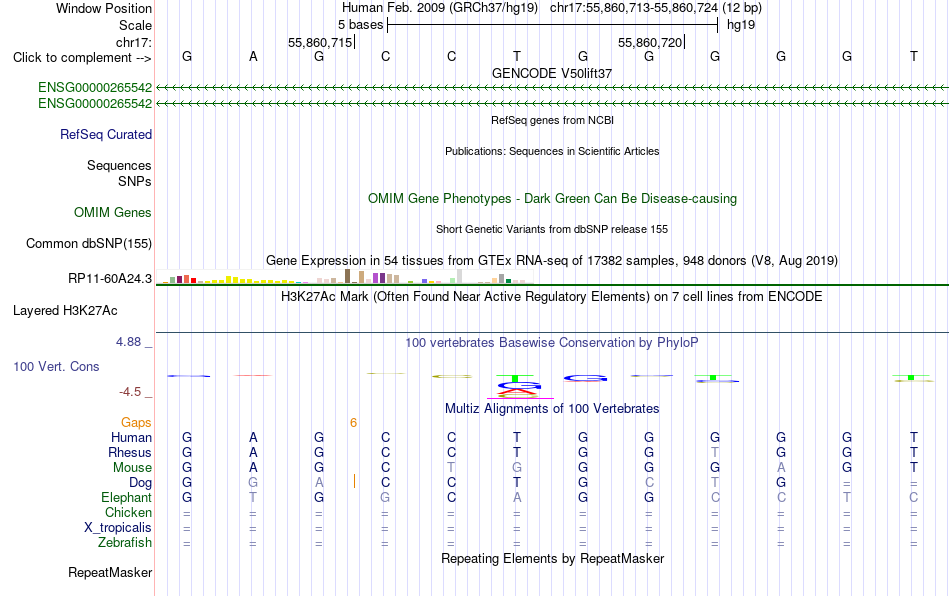
Task: Click the PhyloP upper value 4.88
Action: [128, 342]
